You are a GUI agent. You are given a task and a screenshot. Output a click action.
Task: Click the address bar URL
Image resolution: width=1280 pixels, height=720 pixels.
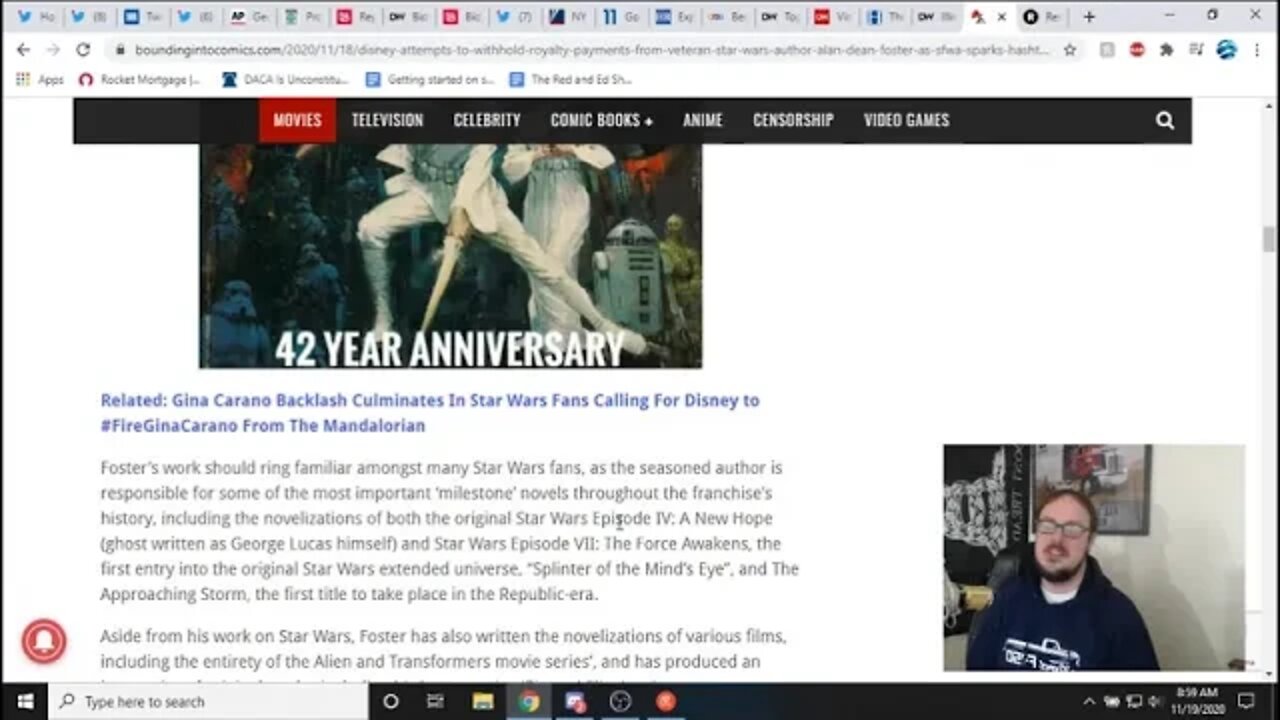(x=592, y=49)
